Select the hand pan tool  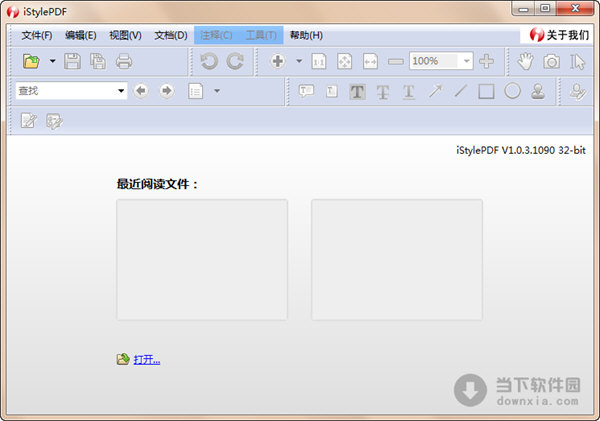(525, 61)
